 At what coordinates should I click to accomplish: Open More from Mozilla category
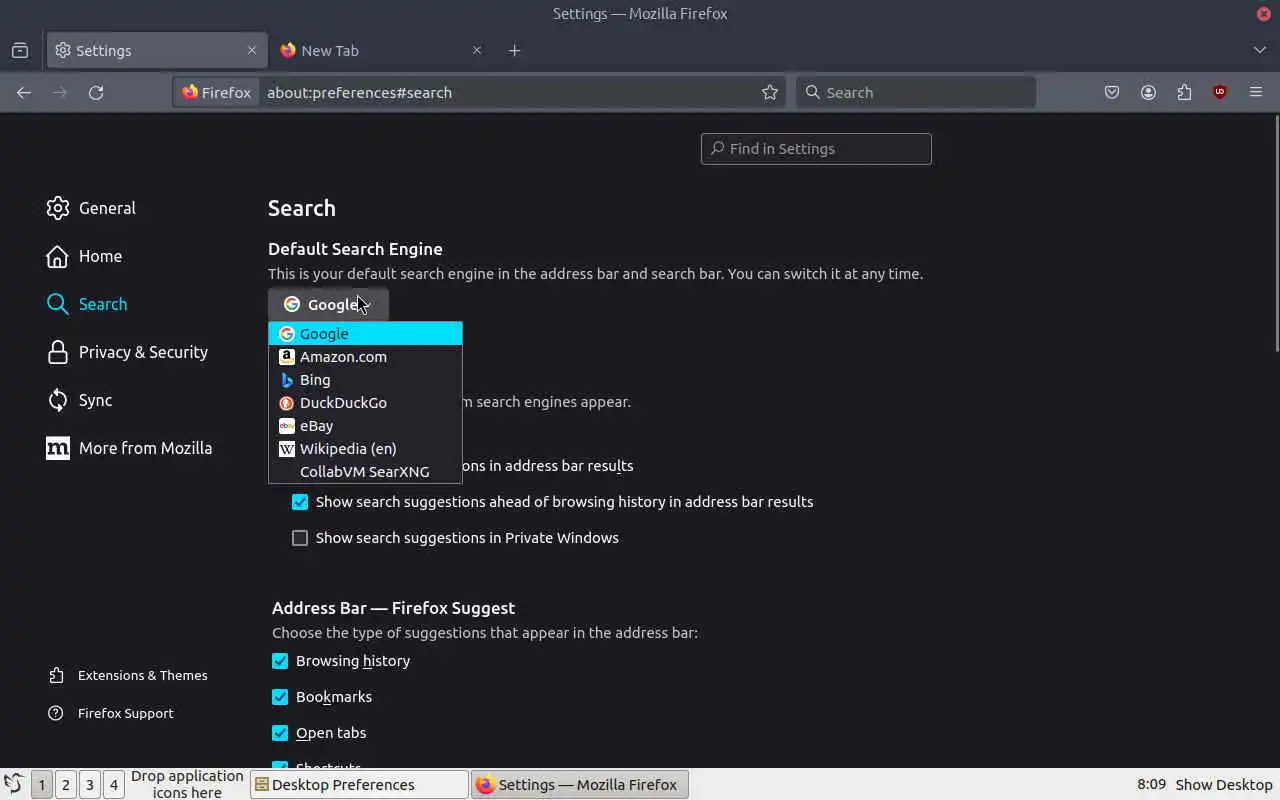(x=129, y=448)
